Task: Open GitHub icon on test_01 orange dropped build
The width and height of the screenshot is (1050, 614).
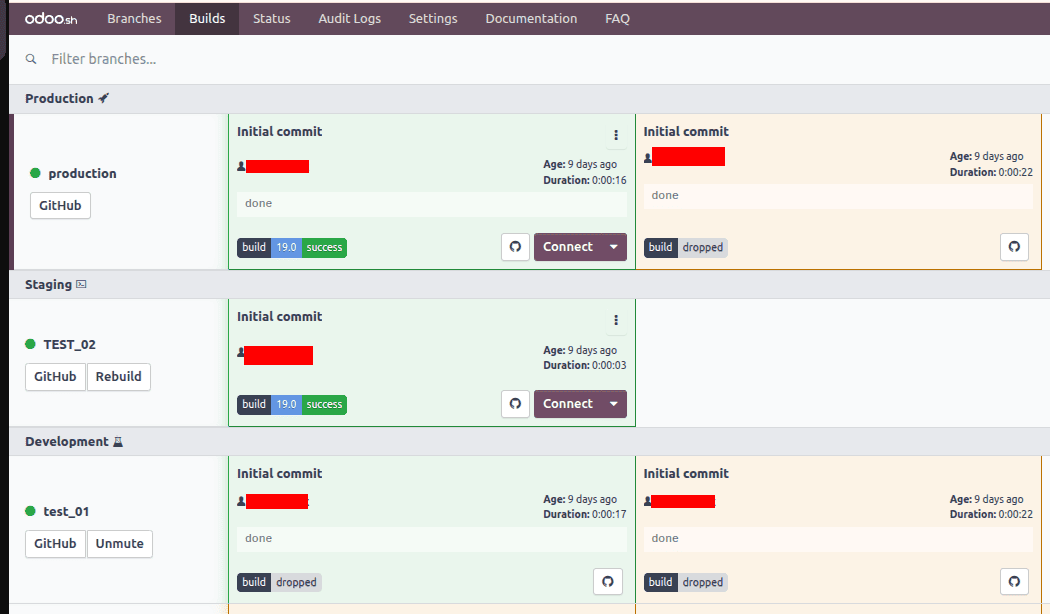Action: pos(1015,582)
